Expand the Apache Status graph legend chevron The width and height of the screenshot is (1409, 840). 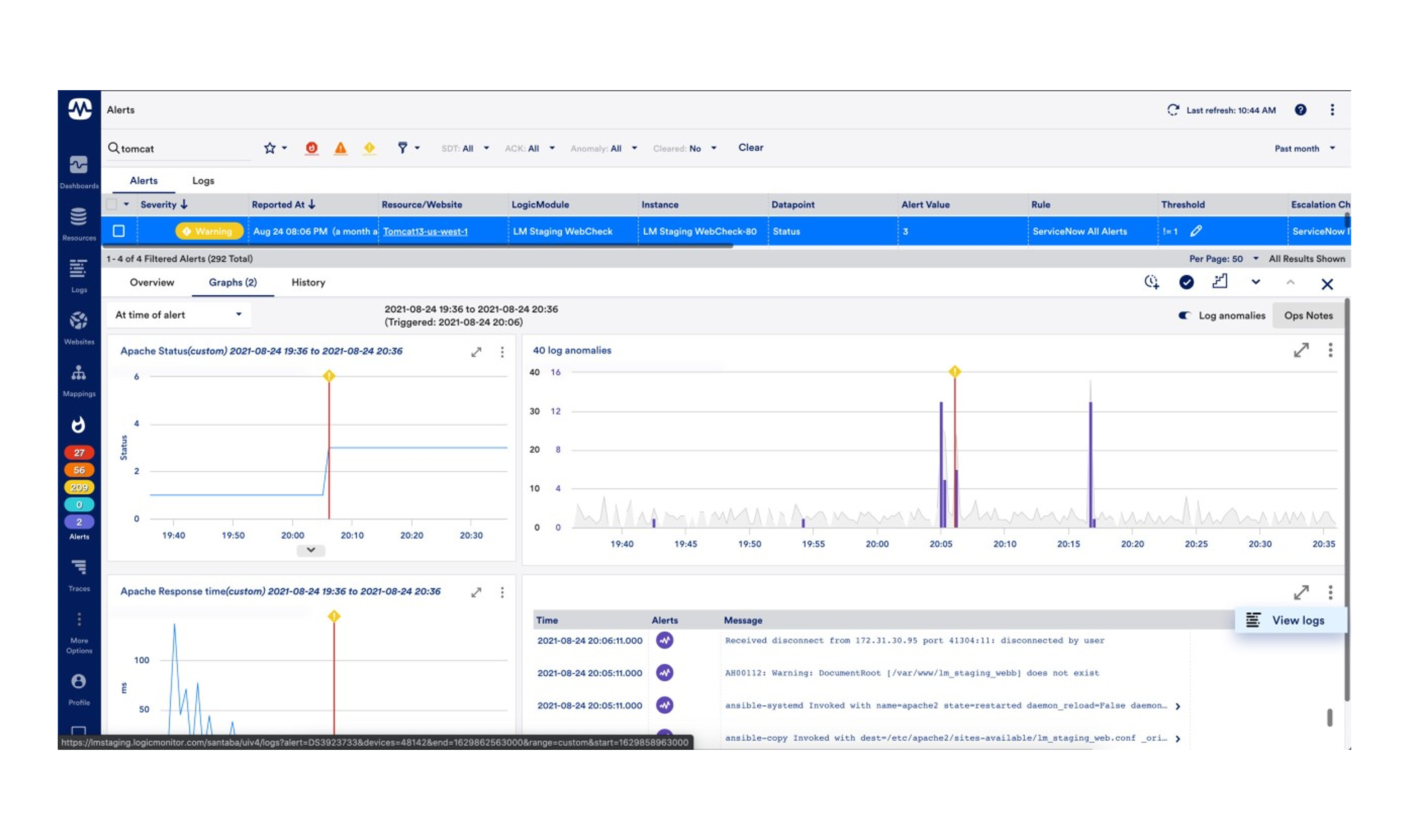(x=311, y=550)
